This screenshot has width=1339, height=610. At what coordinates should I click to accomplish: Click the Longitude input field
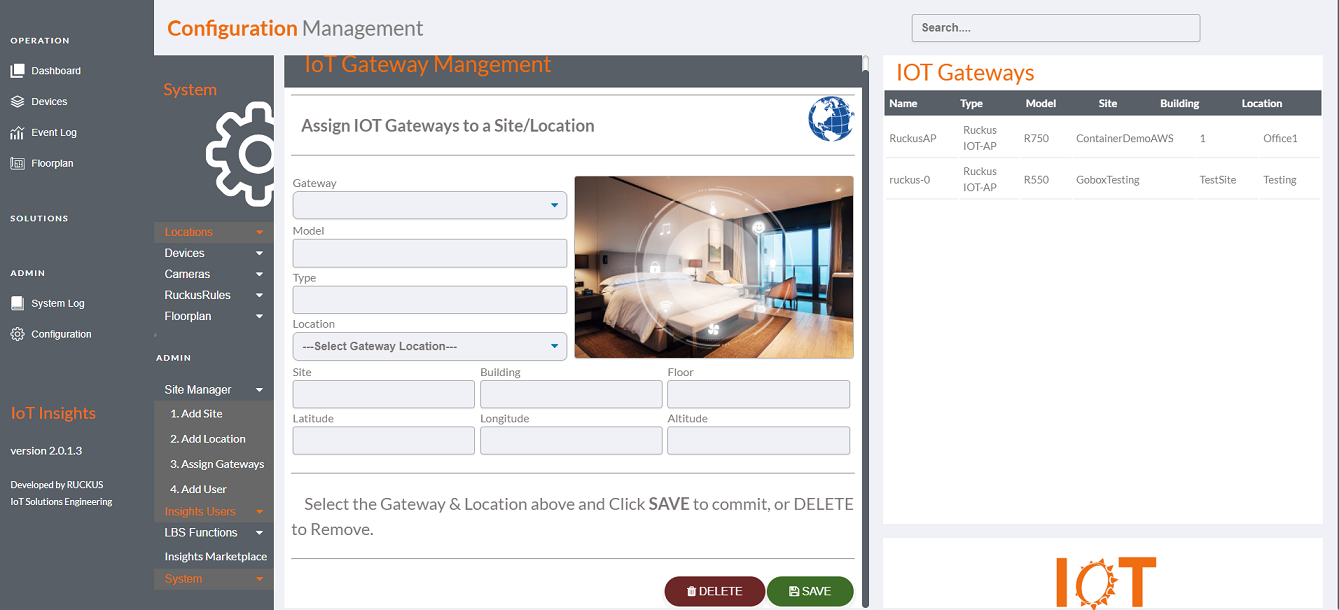click(x=571, y=441)
